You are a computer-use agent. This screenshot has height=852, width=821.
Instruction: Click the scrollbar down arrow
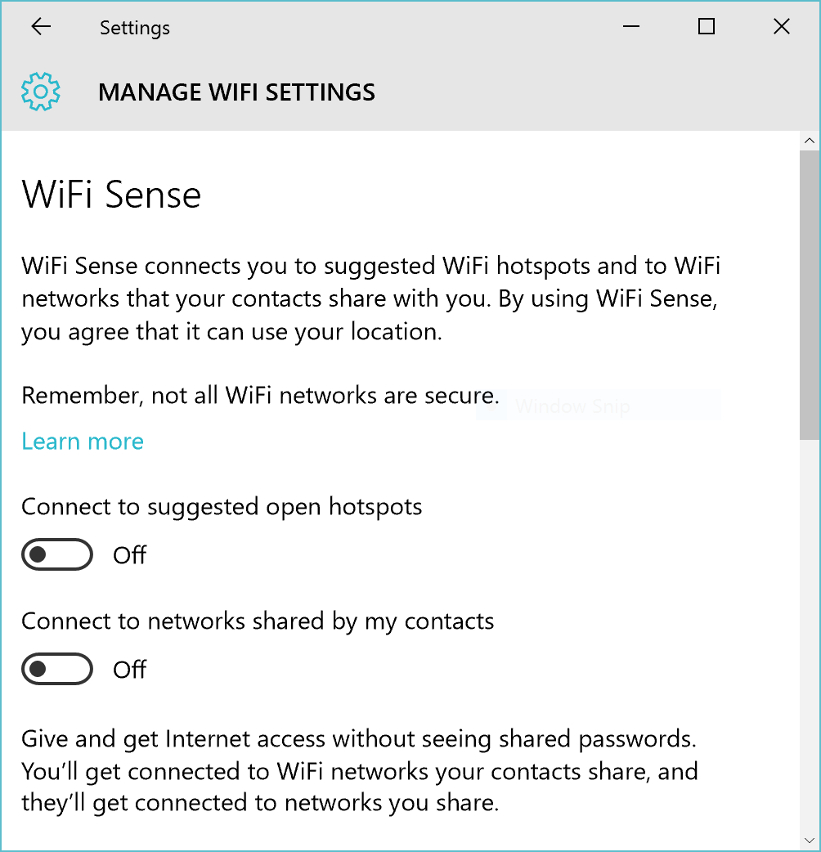point(810,841)
